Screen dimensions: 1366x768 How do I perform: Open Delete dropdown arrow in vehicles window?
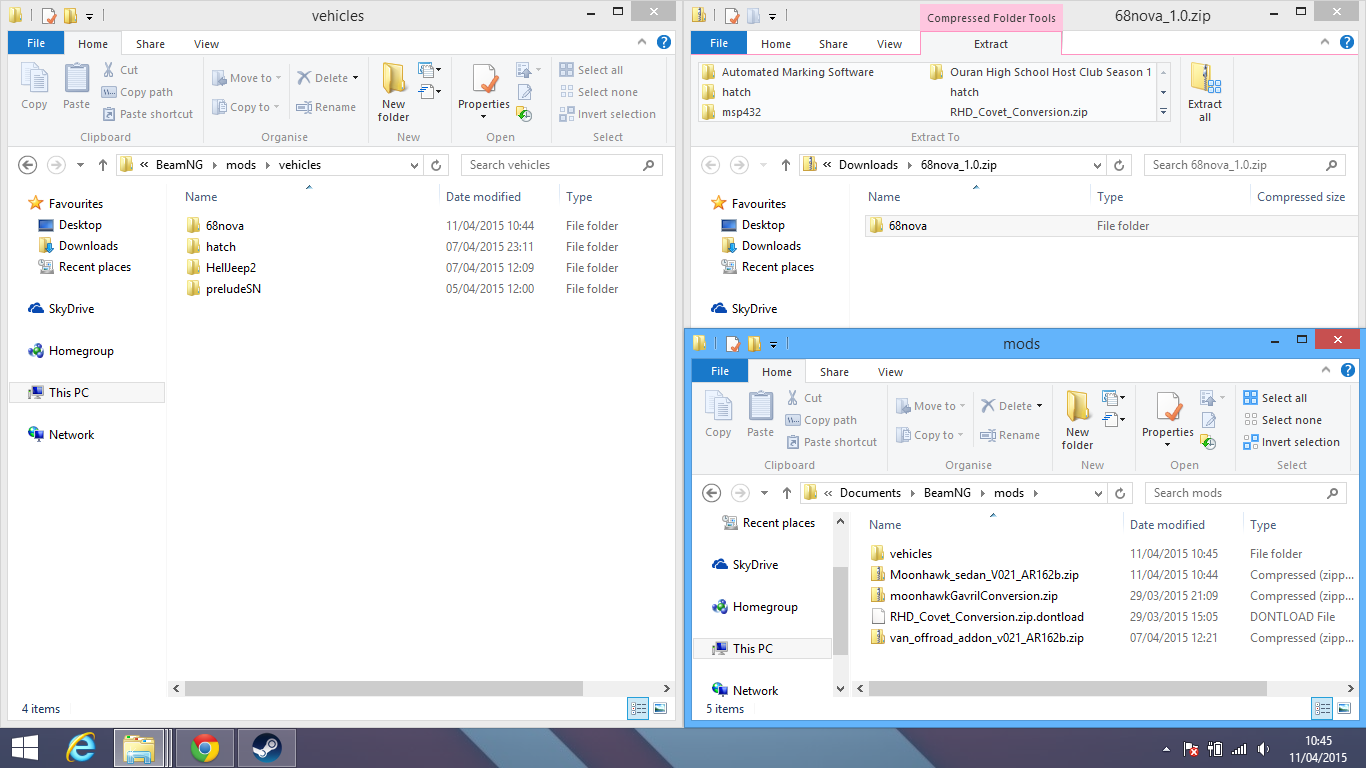tap(355, 78)
